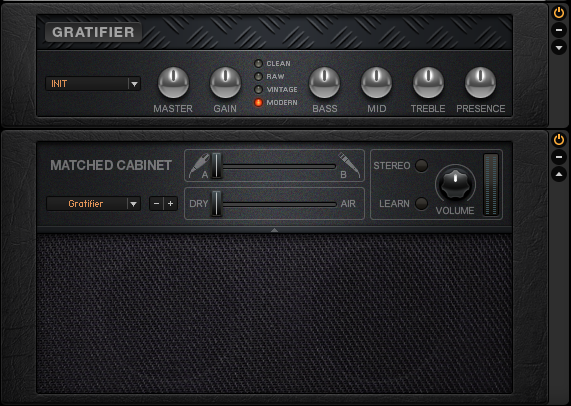Select the VINTAGE channel mode
The height and width of the screenshot is (406, 571).
[x=258, y=90]
